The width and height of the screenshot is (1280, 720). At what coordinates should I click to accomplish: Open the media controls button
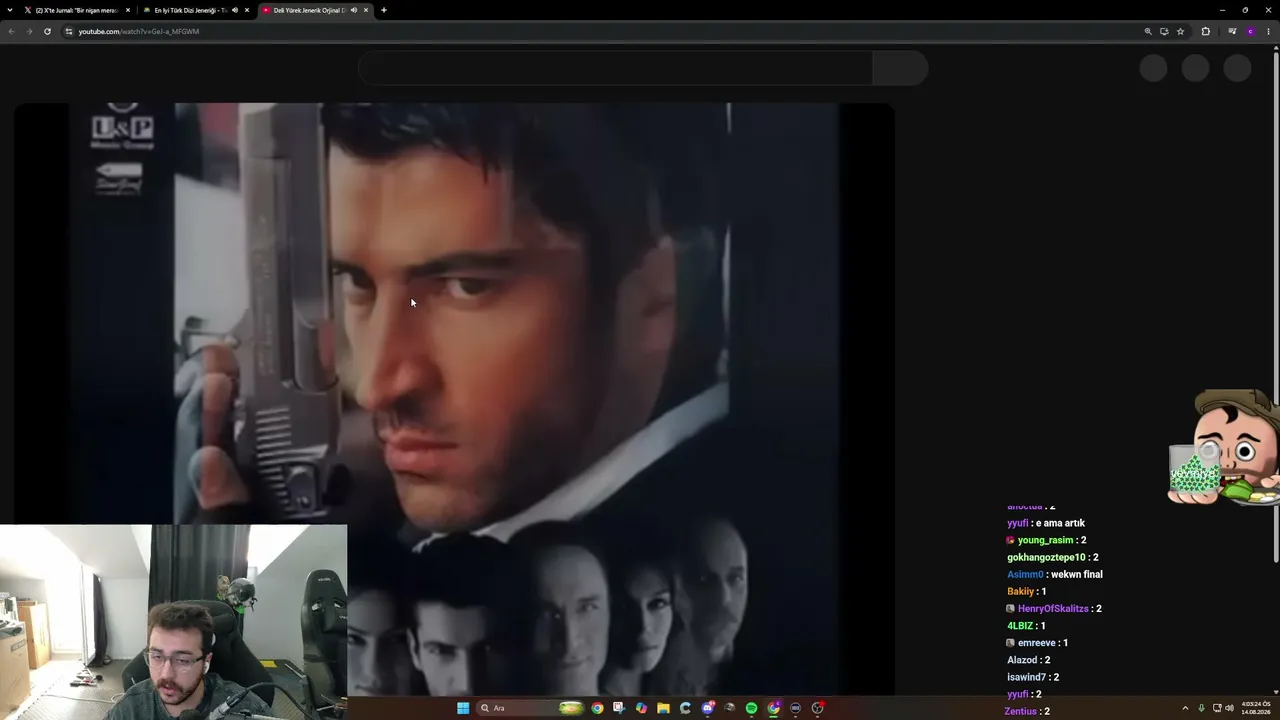click(1232, 31)
